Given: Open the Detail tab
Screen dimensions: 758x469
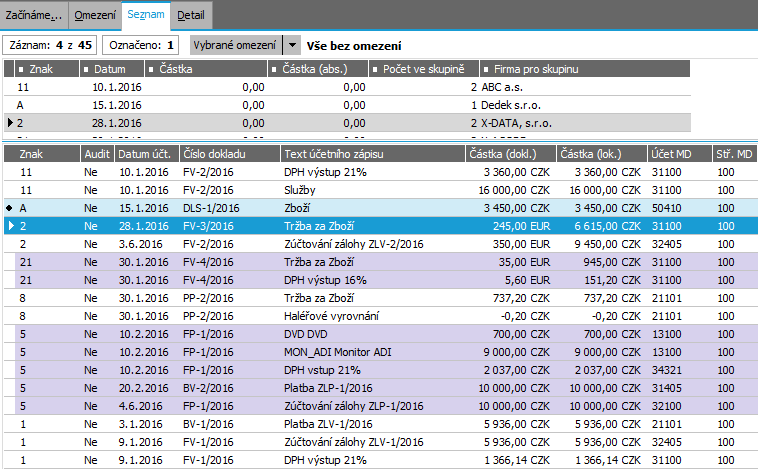Looking at the screenshot, I should [x=193, y=15].
